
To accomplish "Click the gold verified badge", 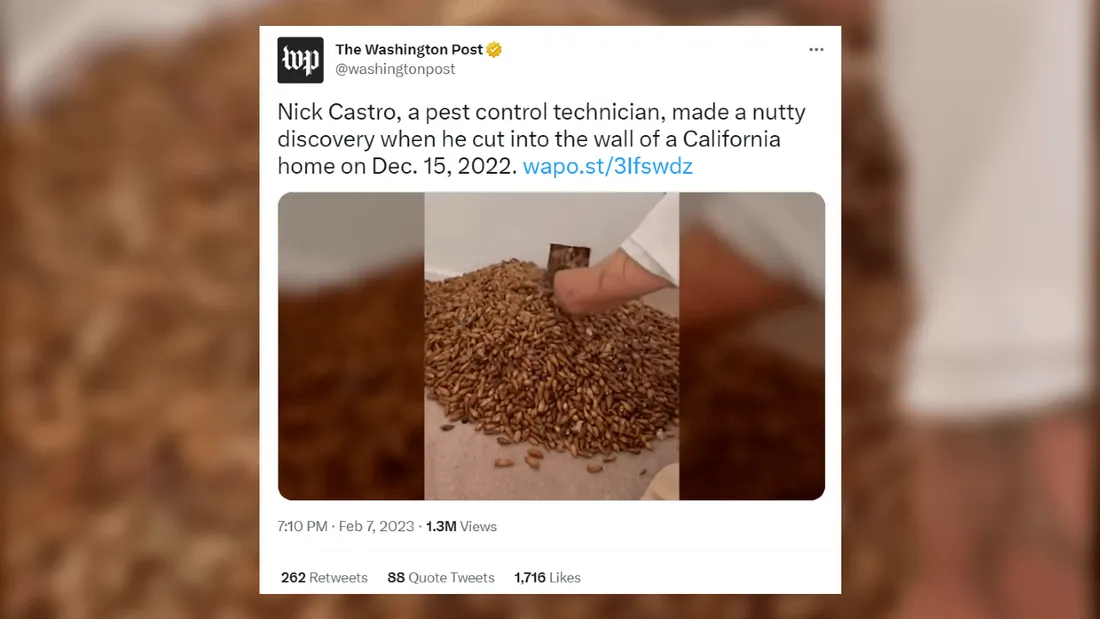I will pos(494,50).
